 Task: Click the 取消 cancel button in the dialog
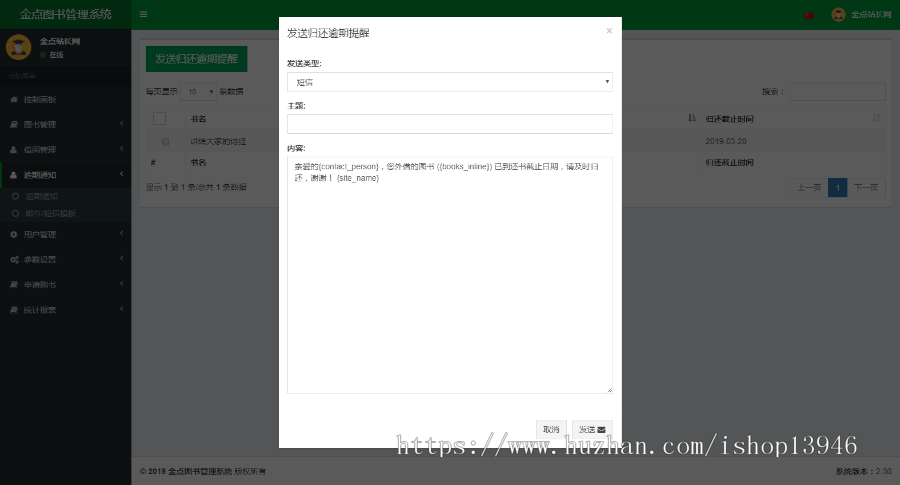[551, 429]
